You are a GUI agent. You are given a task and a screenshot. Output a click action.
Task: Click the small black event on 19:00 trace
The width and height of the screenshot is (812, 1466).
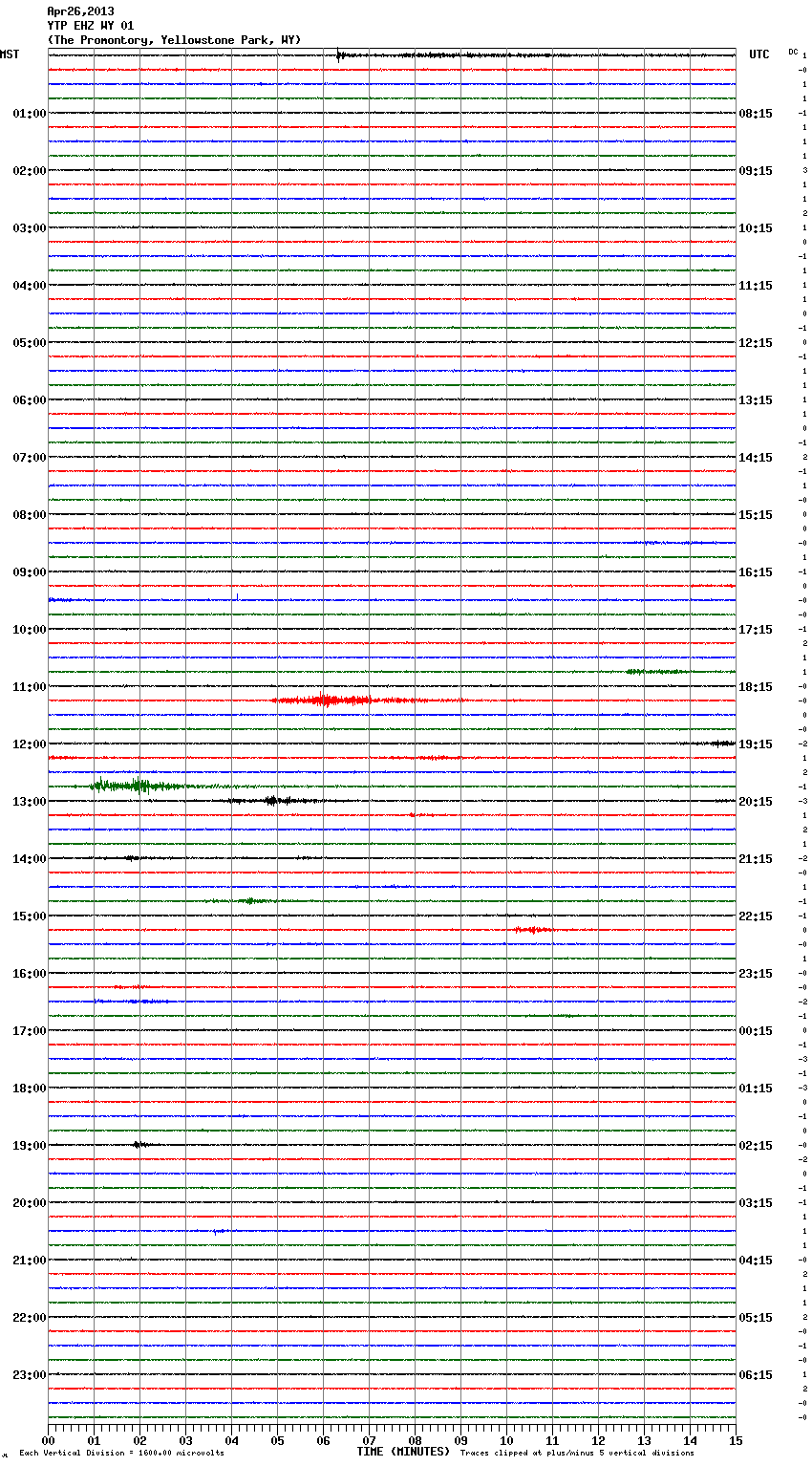[139, 1144]
